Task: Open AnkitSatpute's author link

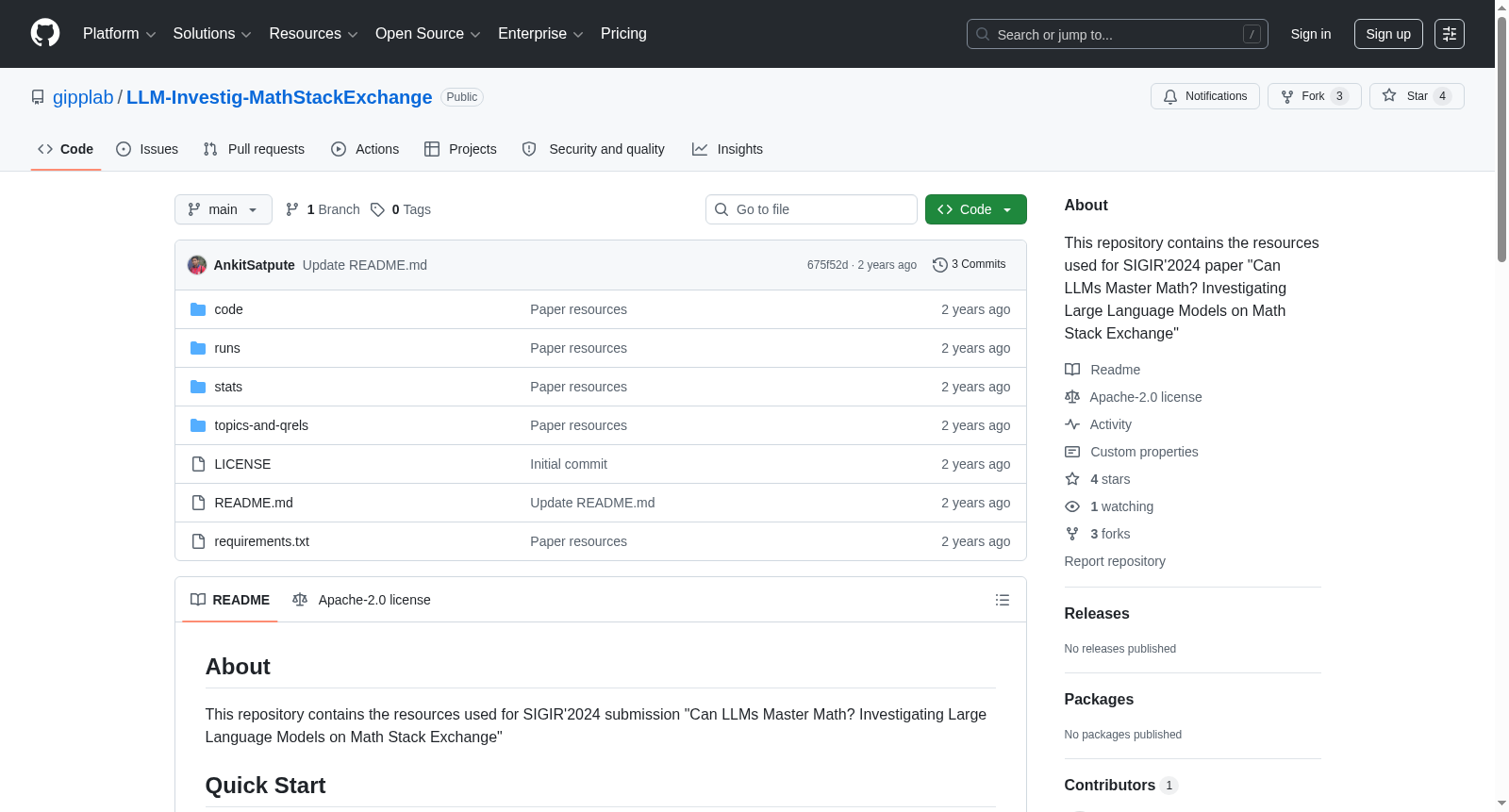Action: [x=255, y=265]
